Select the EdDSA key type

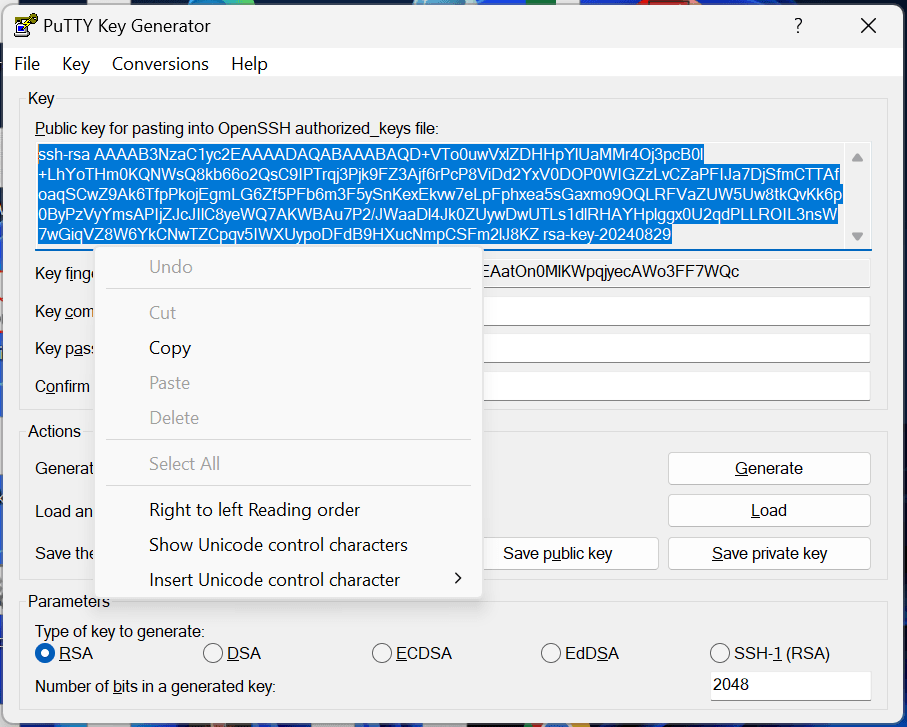coord(580,653)
